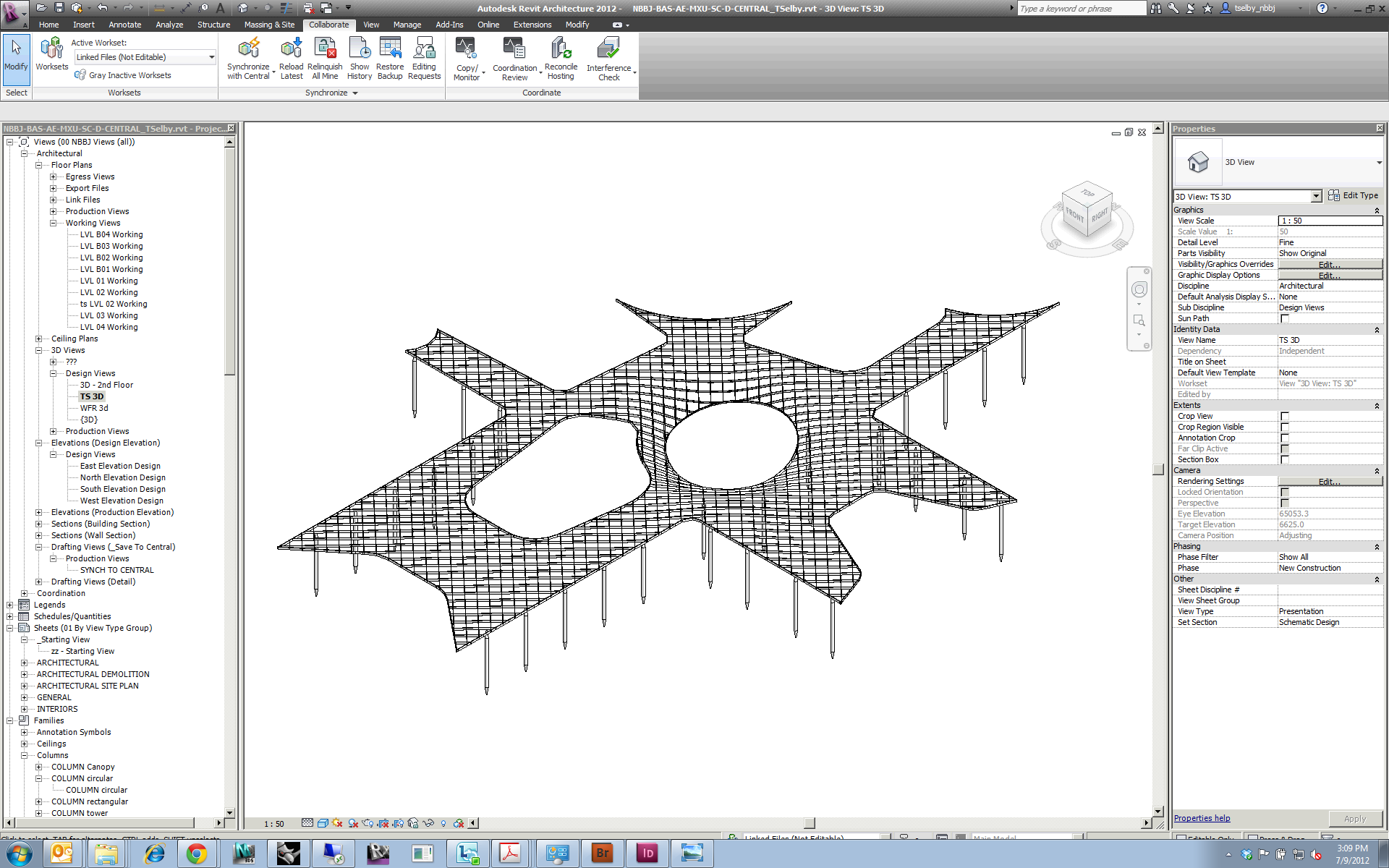
Task: Click Edit for Rendering Settings
Action: coord(1330,482)
